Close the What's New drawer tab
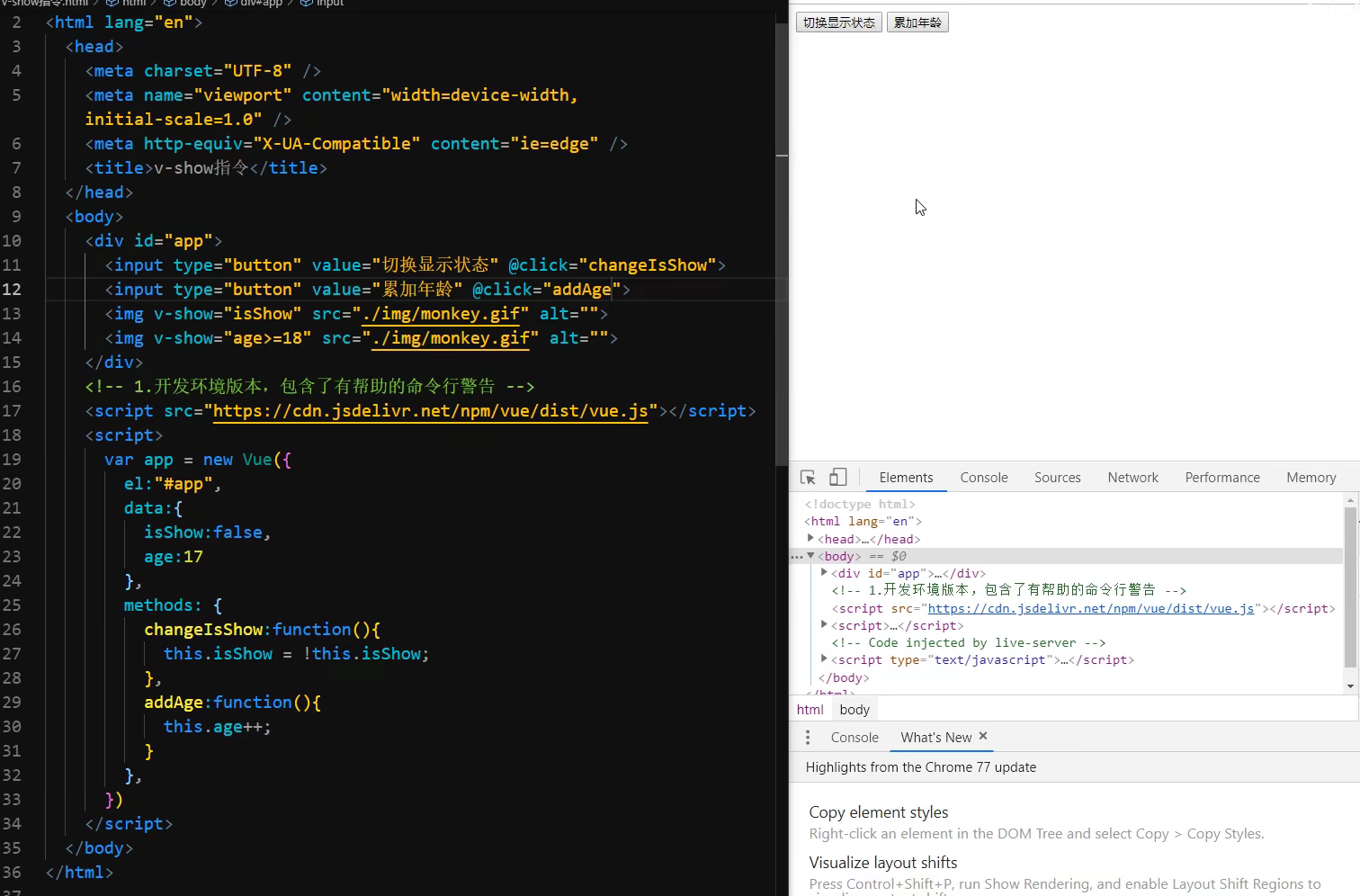This screenshot has width=1360, height=896. [x=983, y=736]
